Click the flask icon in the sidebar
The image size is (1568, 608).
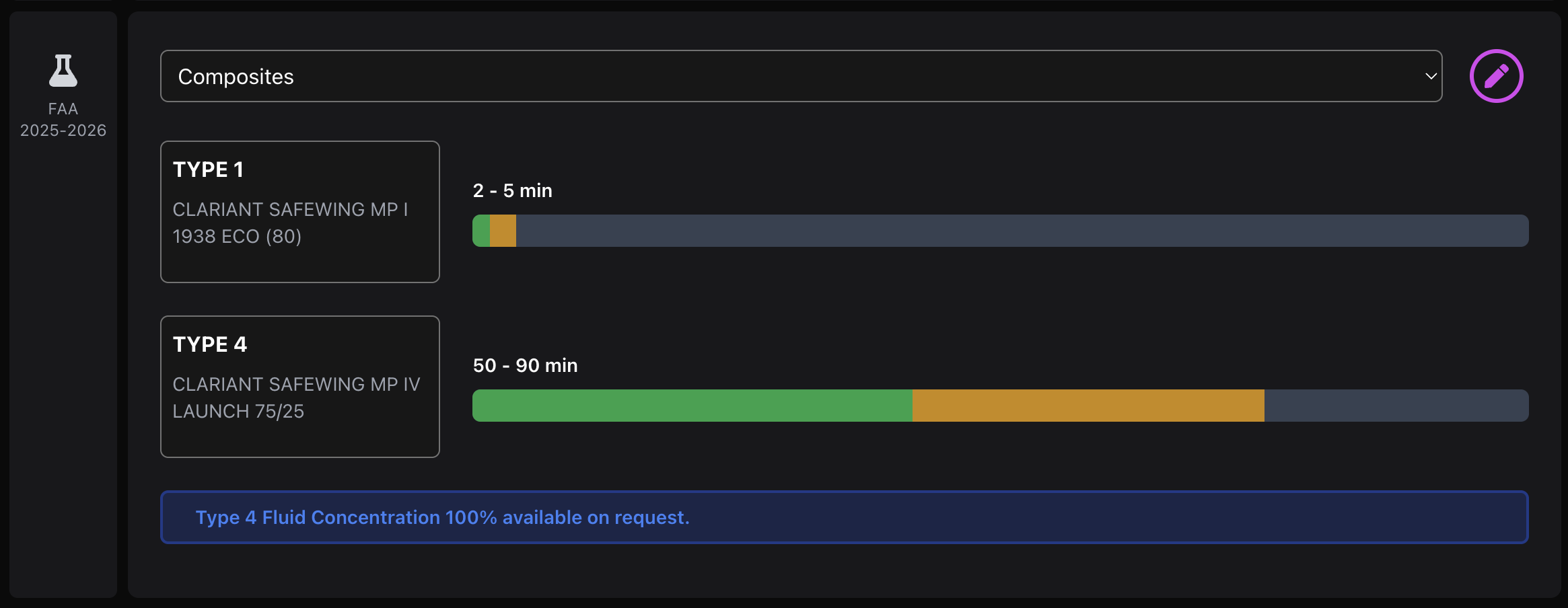pos(63,71)
